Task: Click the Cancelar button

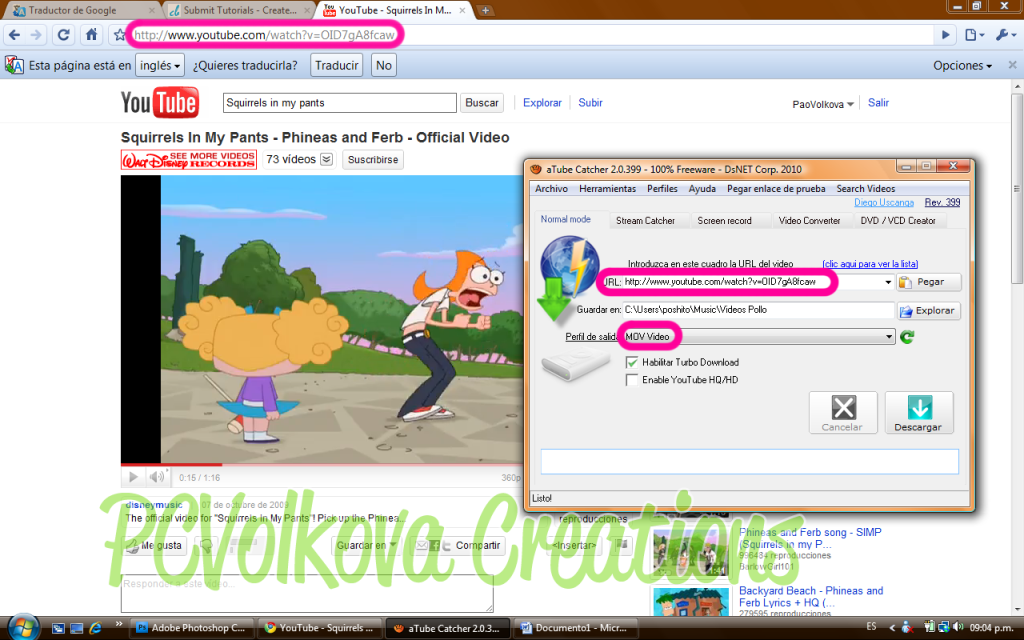Action: point(842,413)
